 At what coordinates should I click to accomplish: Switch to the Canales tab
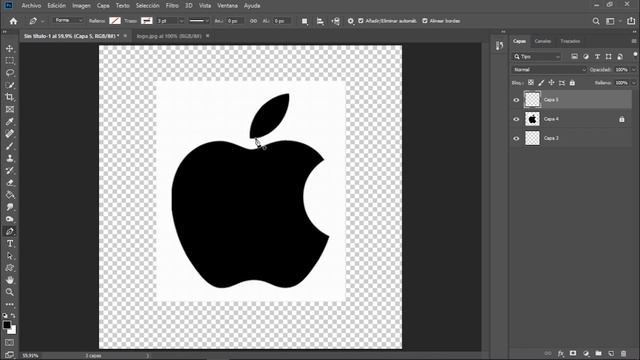[542, 41]
